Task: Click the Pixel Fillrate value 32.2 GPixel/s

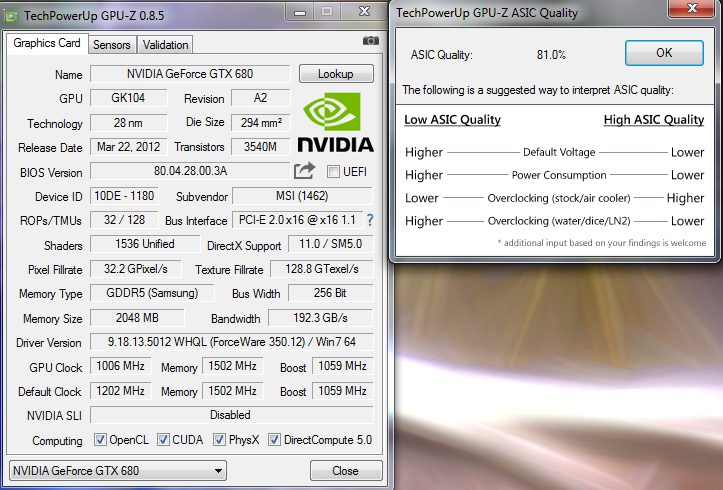Action: pyautogui.click(x=136, y=269)
